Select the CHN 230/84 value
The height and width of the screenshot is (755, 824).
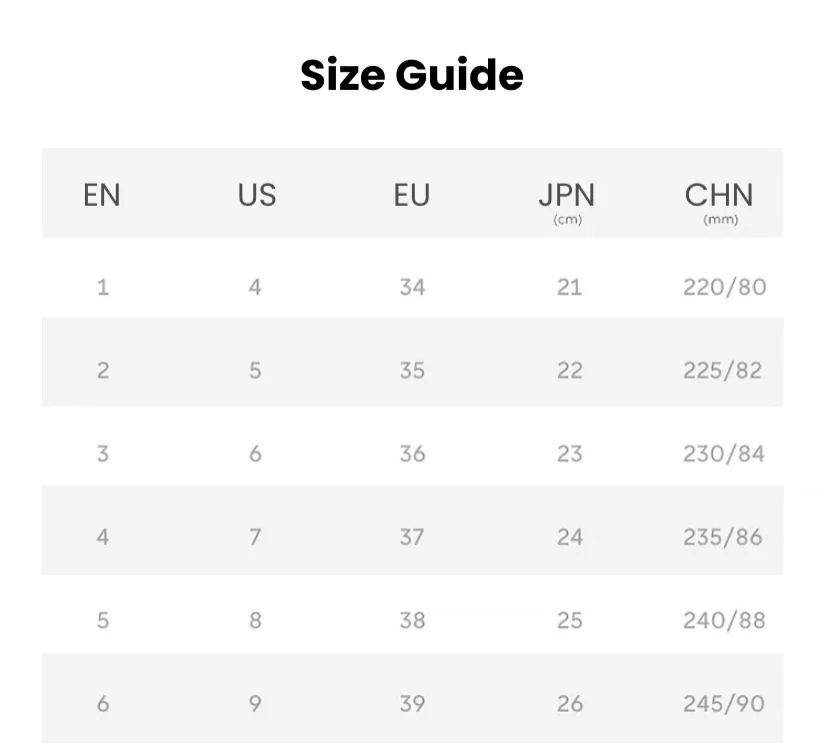pyautogui.click(x=724, y=453)
